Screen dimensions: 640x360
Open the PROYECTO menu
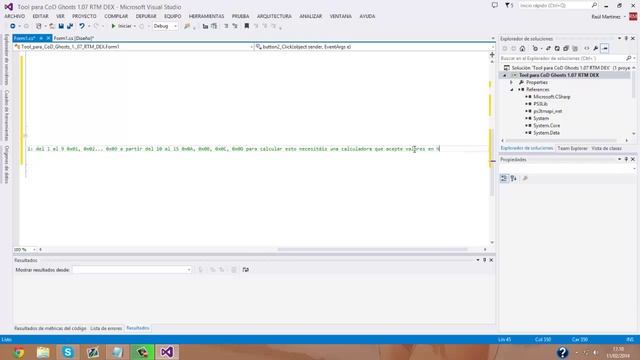pos(84,16)
